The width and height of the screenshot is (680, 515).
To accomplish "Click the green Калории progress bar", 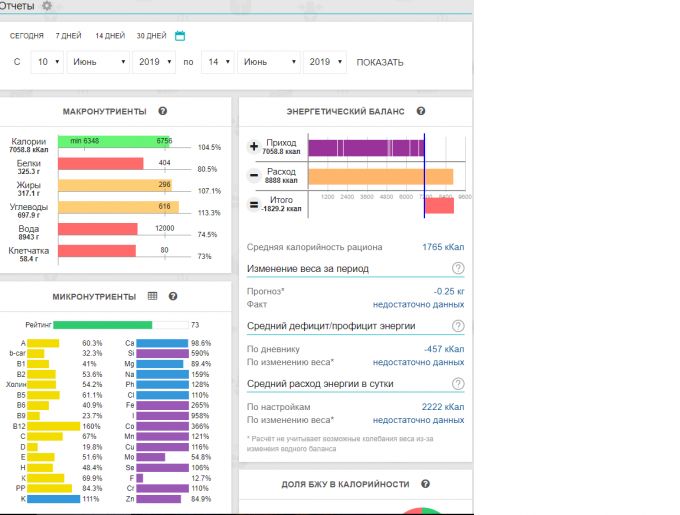I will 115,141.
